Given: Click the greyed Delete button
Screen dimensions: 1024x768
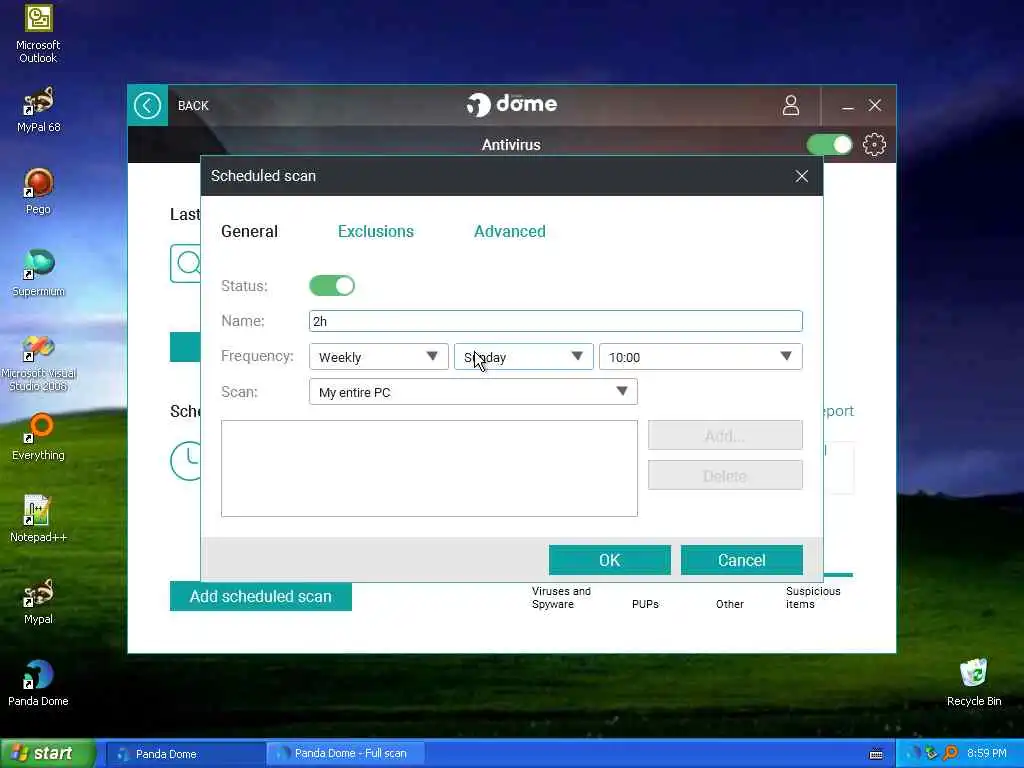Looking at the screenshot, I should click(x=725, y=475).
